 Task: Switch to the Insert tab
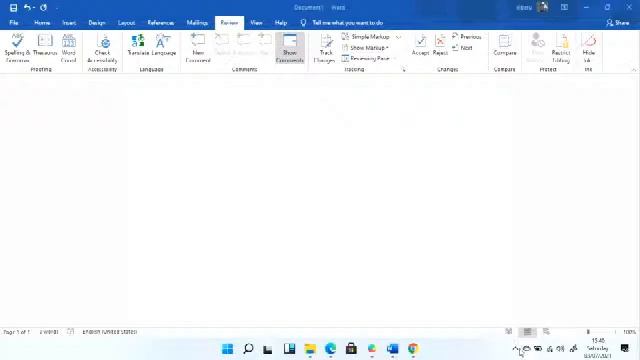point(69,23)
